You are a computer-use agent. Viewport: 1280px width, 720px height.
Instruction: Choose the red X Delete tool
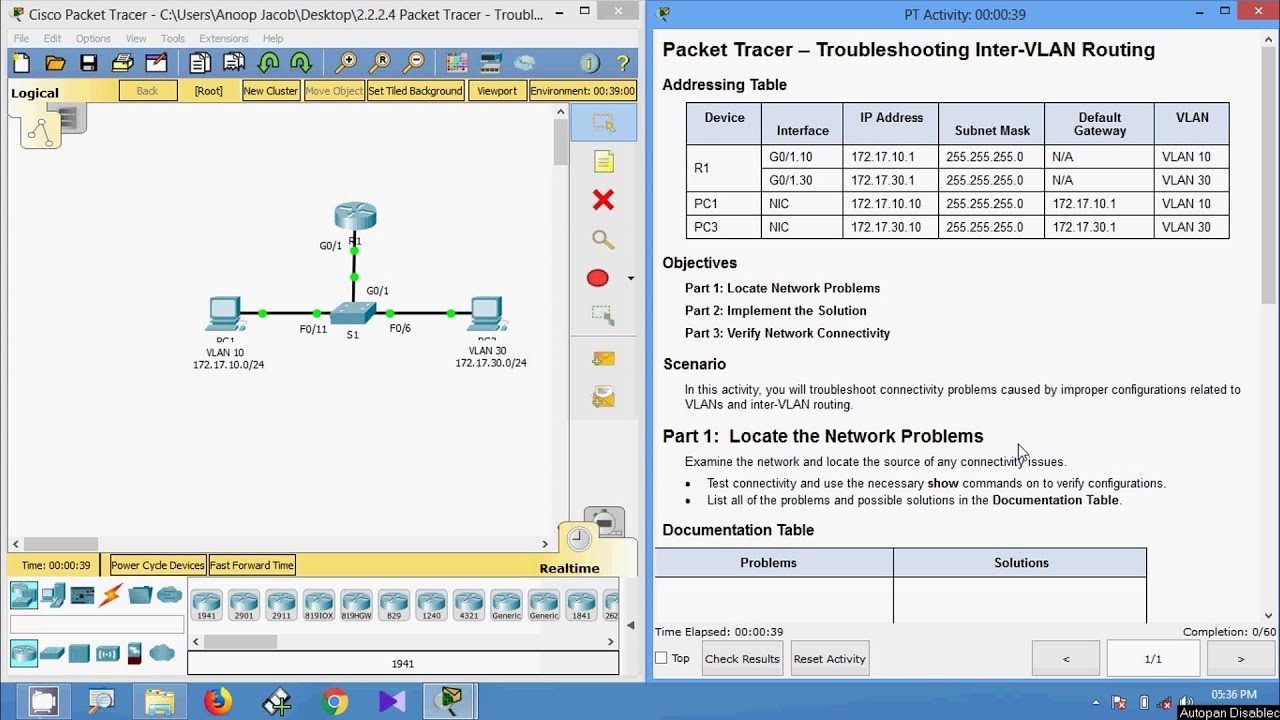click(603, 200)
